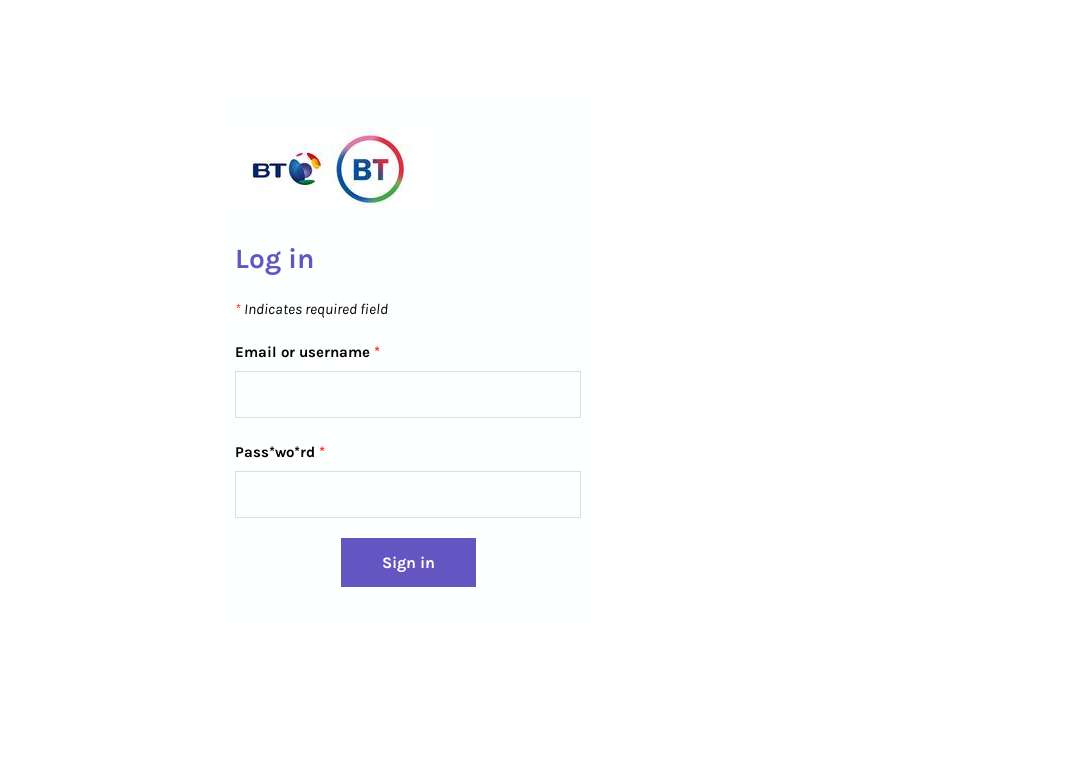
Task: Click the word in at the end of the heading
Action: (301, 259)
